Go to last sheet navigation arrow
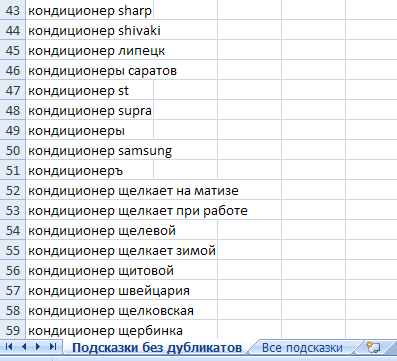The width and height of the screenshot is (397, 361). 53,347
